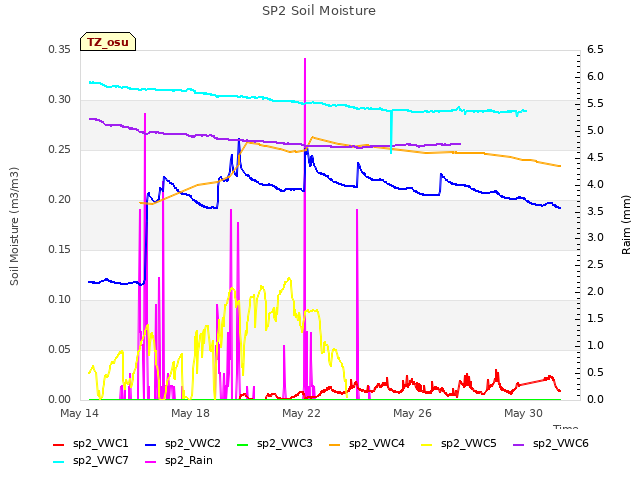Viewport: 640px width, 480px height.
Task: Click the cyan sp2_VWC7 legend swatch
Action: coord(58,462)
